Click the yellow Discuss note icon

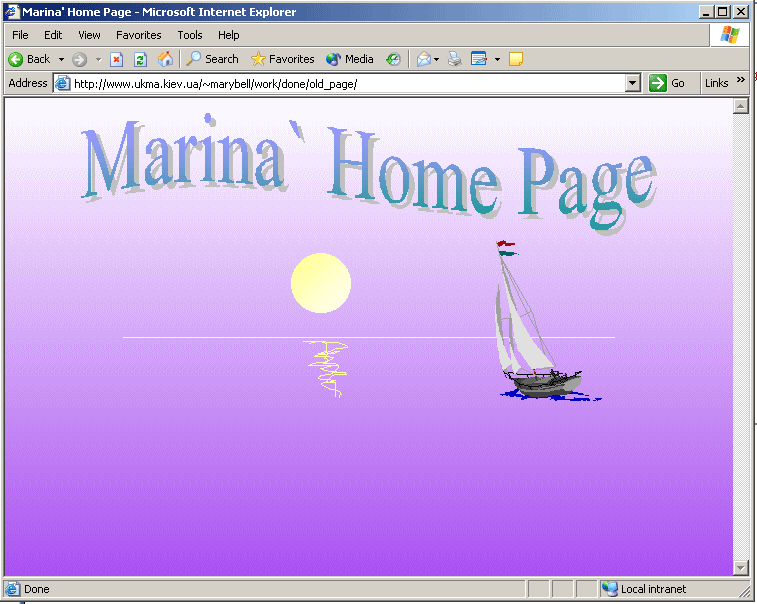(x=516, y=59)
